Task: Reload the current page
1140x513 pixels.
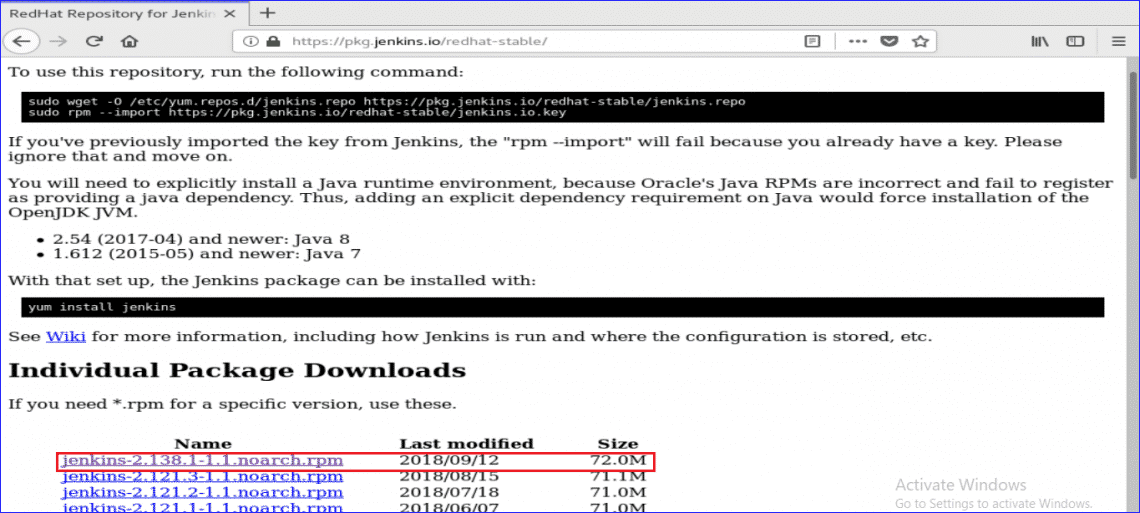Action: [93, 41]
